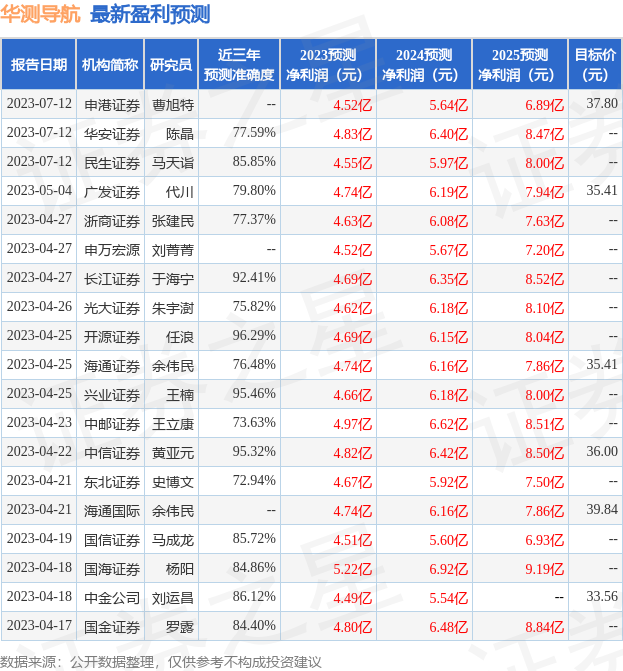
Task: Click researcher name 张建民
Action: [173, 221]
